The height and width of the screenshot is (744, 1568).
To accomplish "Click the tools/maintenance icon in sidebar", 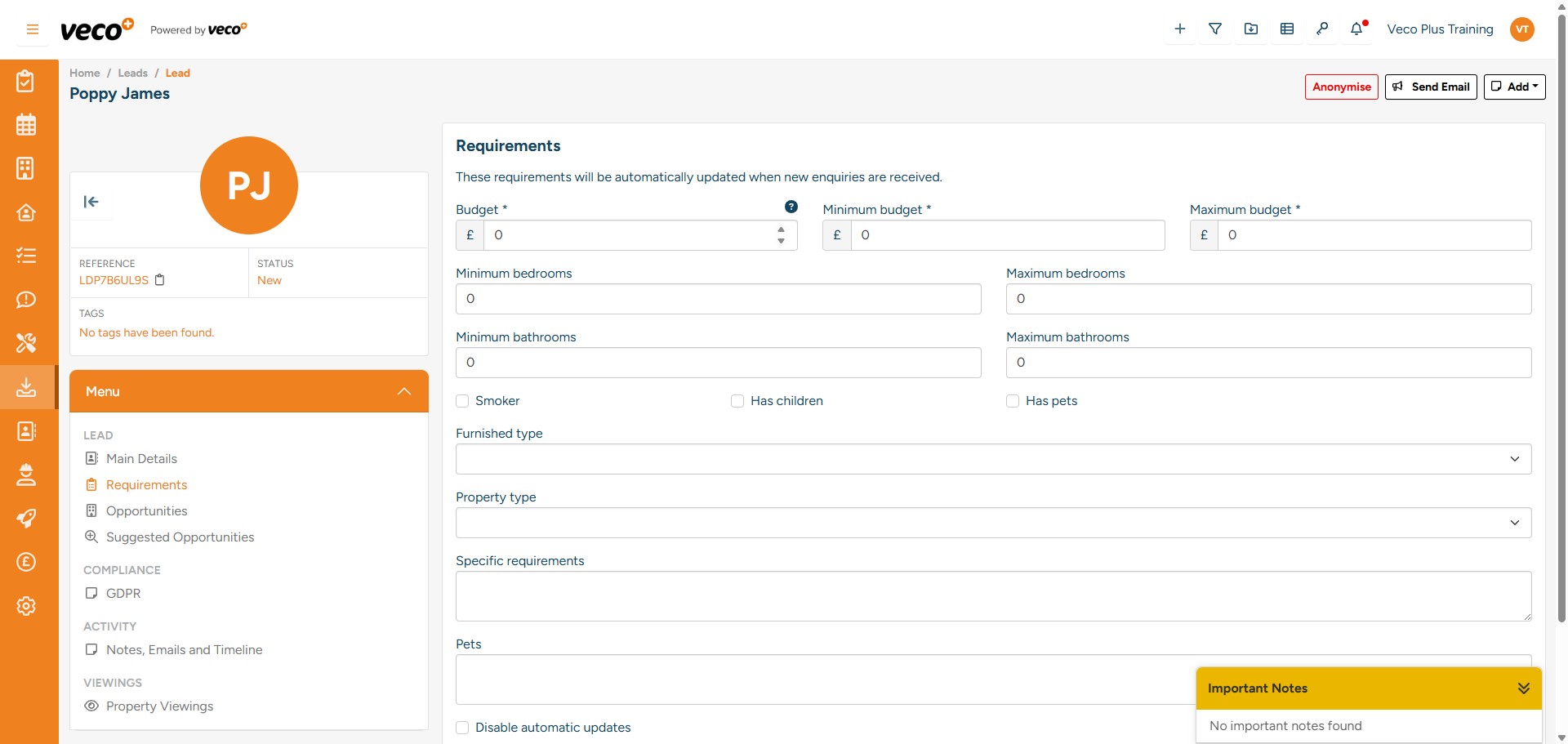I will [26, 343].
